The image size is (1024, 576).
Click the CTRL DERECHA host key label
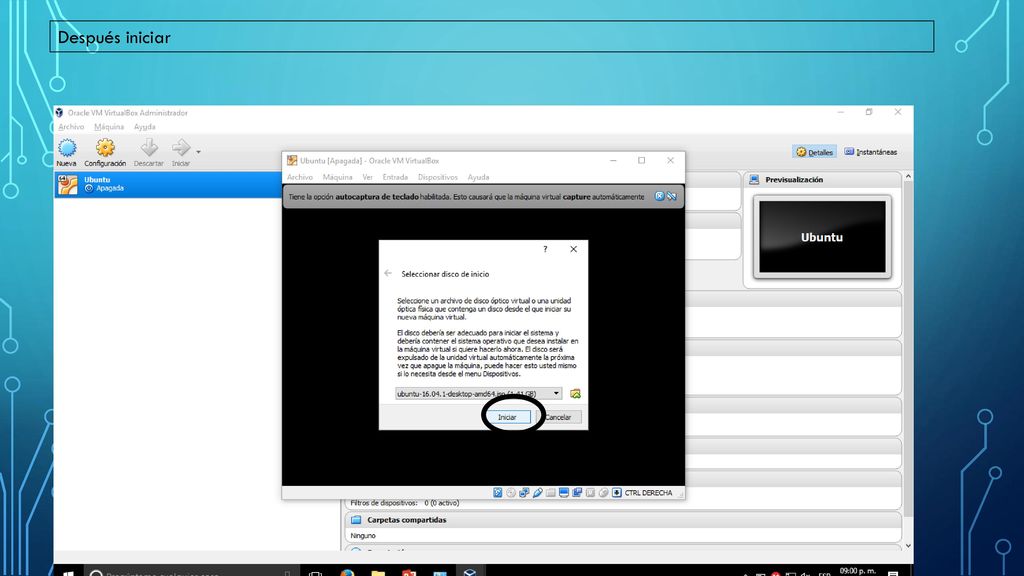pos(648,493)
